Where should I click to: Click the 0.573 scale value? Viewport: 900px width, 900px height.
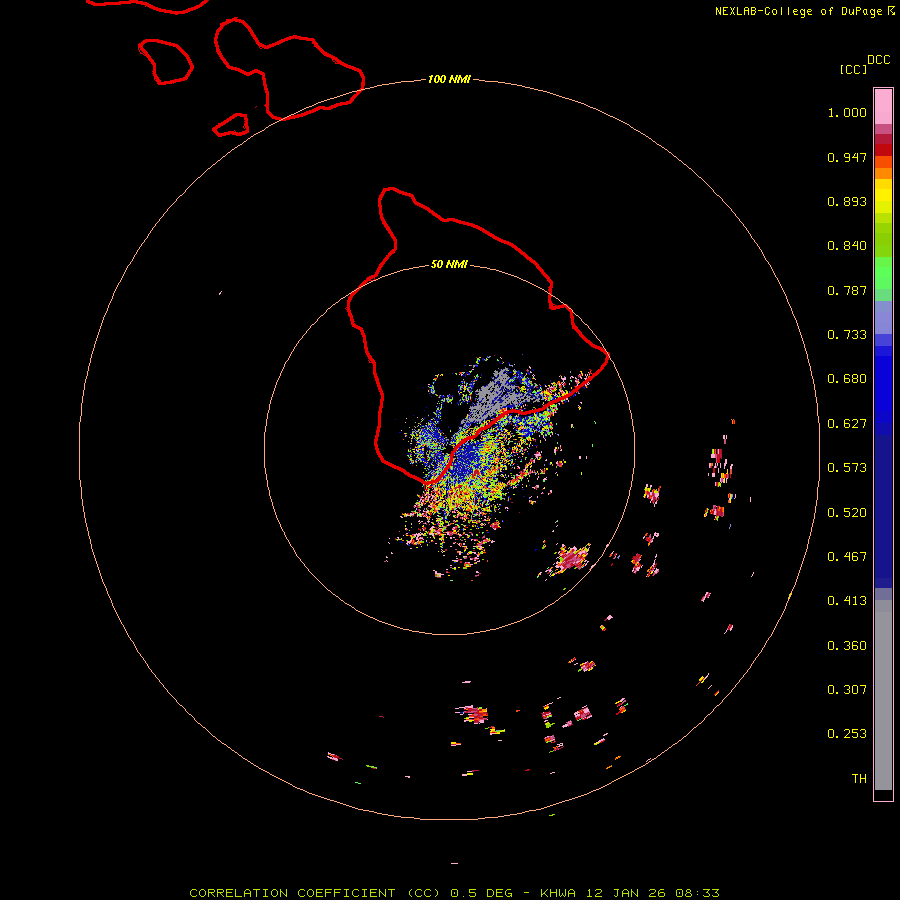(x=847, y=468)
